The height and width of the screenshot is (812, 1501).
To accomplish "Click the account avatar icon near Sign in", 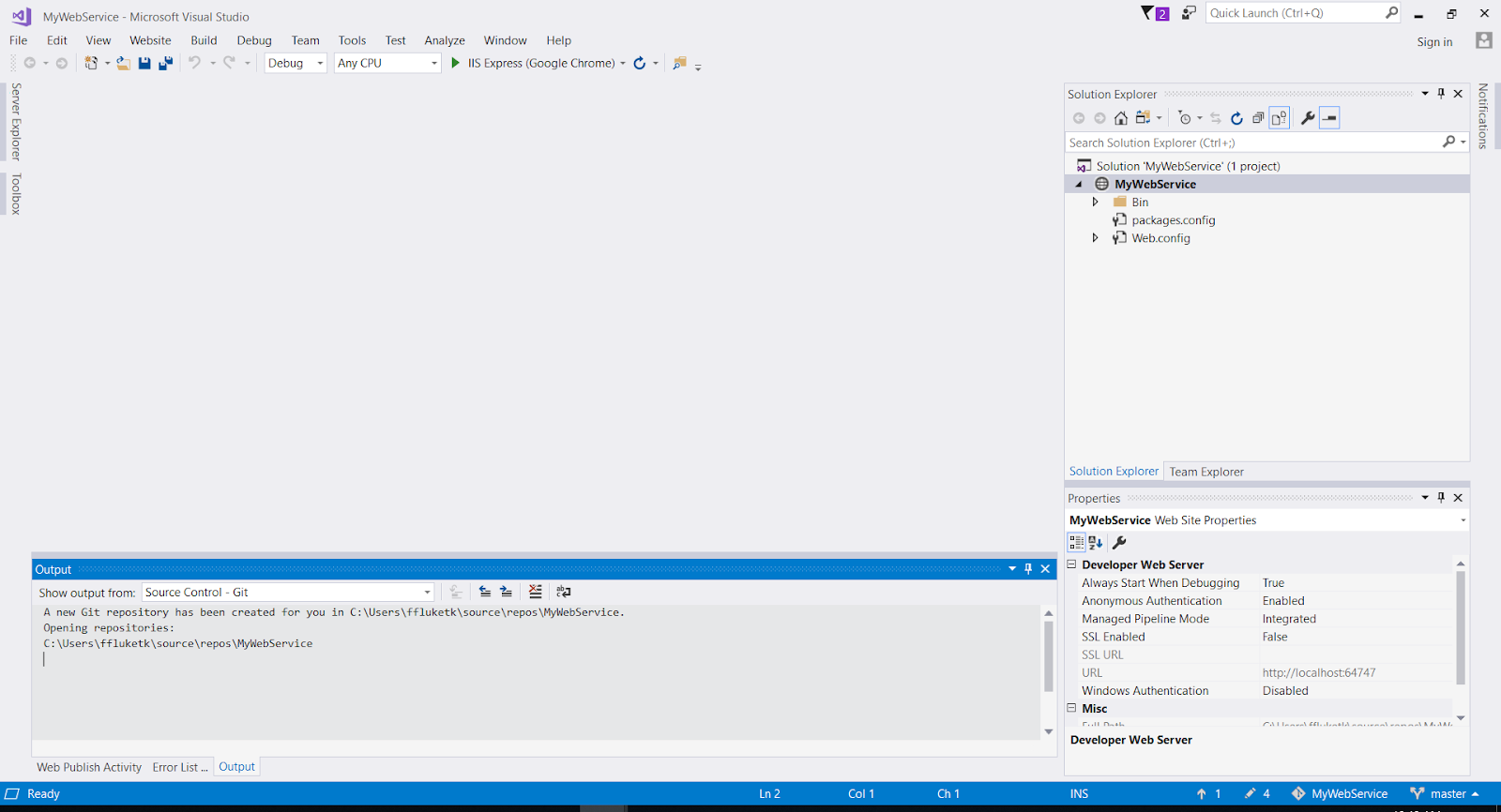I will (1483, 40).
